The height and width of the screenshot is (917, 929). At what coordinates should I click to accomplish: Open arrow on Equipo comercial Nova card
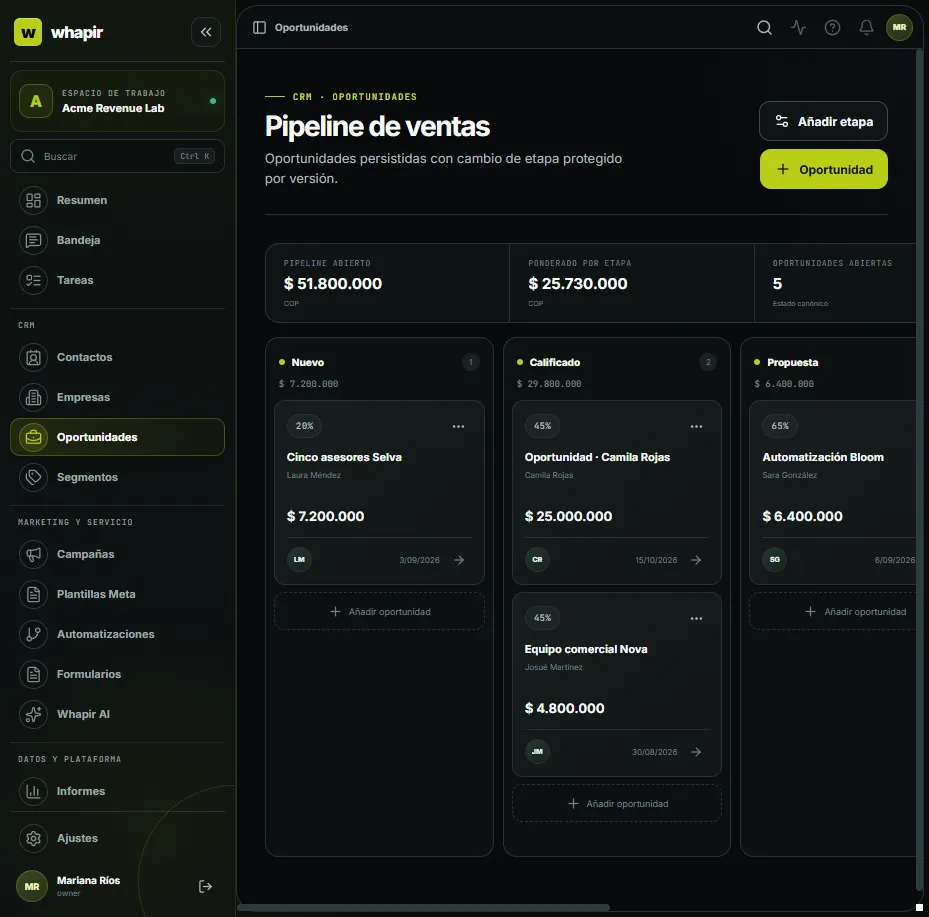coord(696,752)
